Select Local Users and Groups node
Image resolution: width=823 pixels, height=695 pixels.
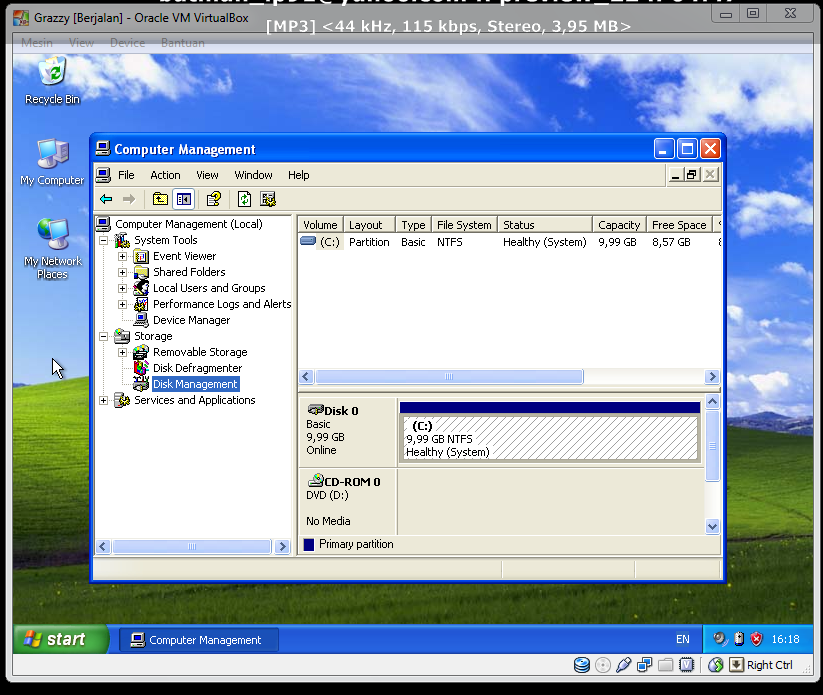coord(209,288)
